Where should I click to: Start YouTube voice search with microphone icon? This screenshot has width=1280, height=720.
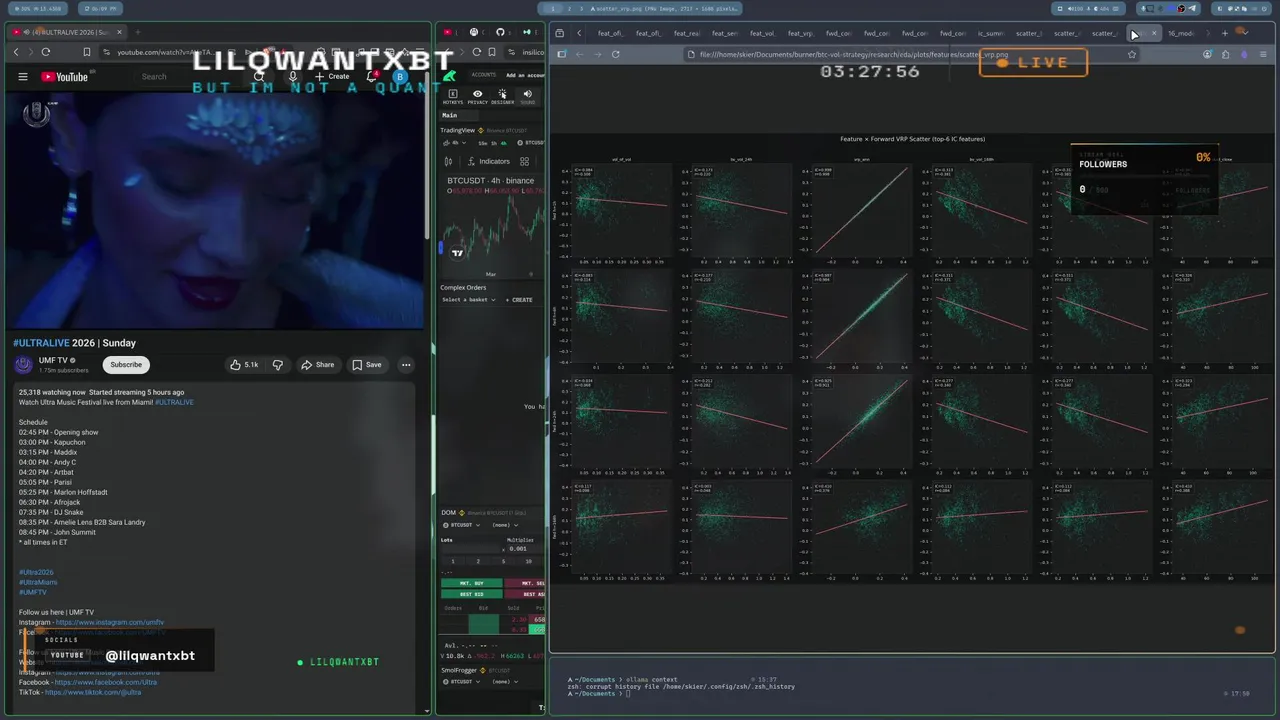(x=293, y=77)
